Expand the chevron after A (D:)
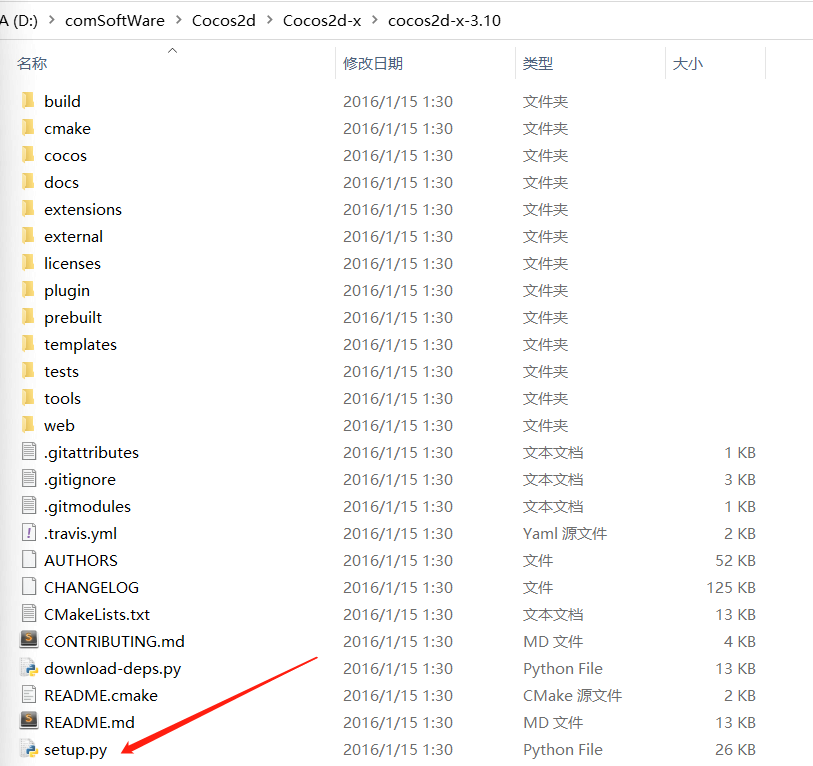Screen dimensions: 813x766 point(51,20)
